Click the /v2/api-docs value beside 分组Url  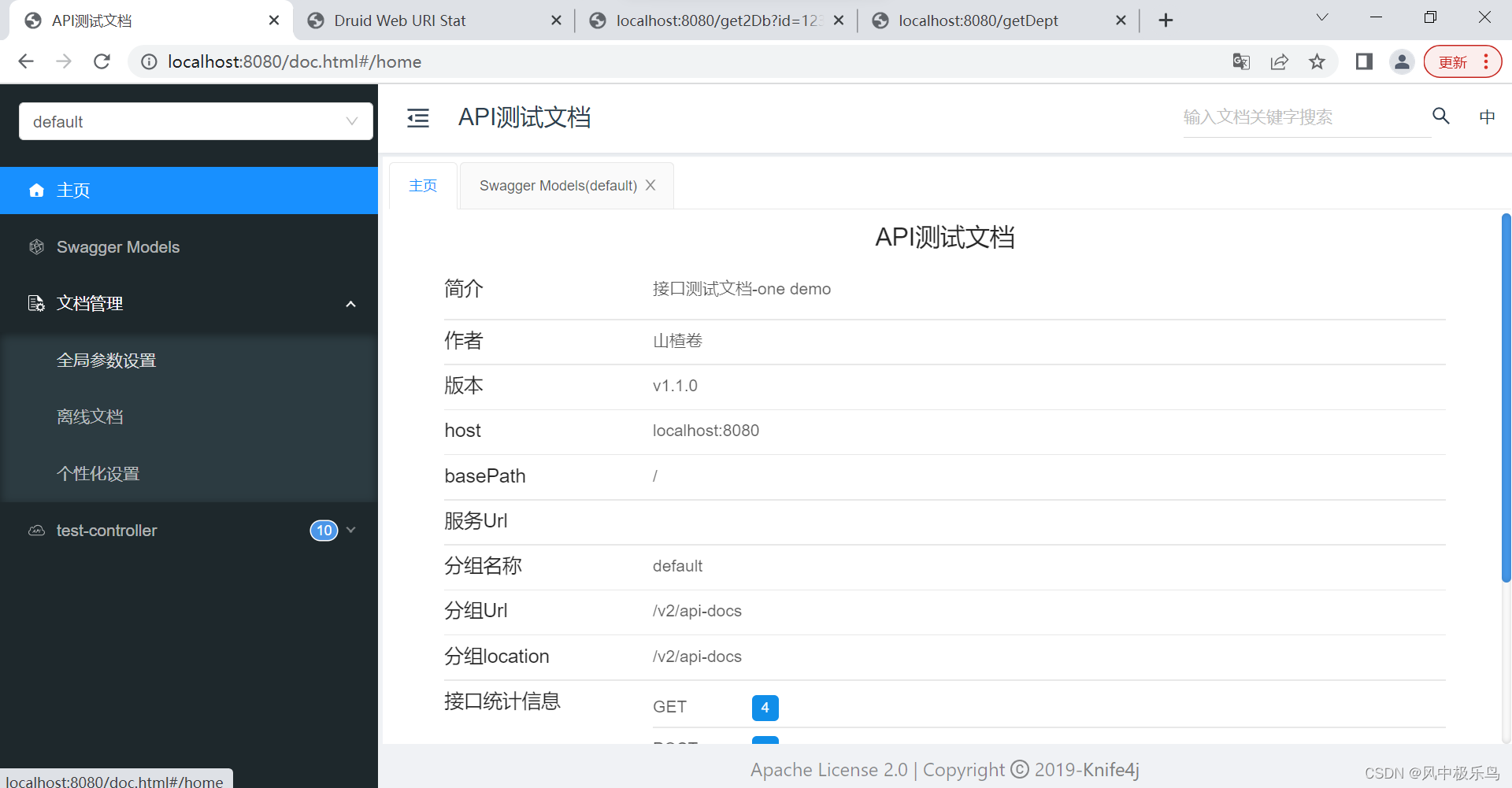tap(697, 611)
